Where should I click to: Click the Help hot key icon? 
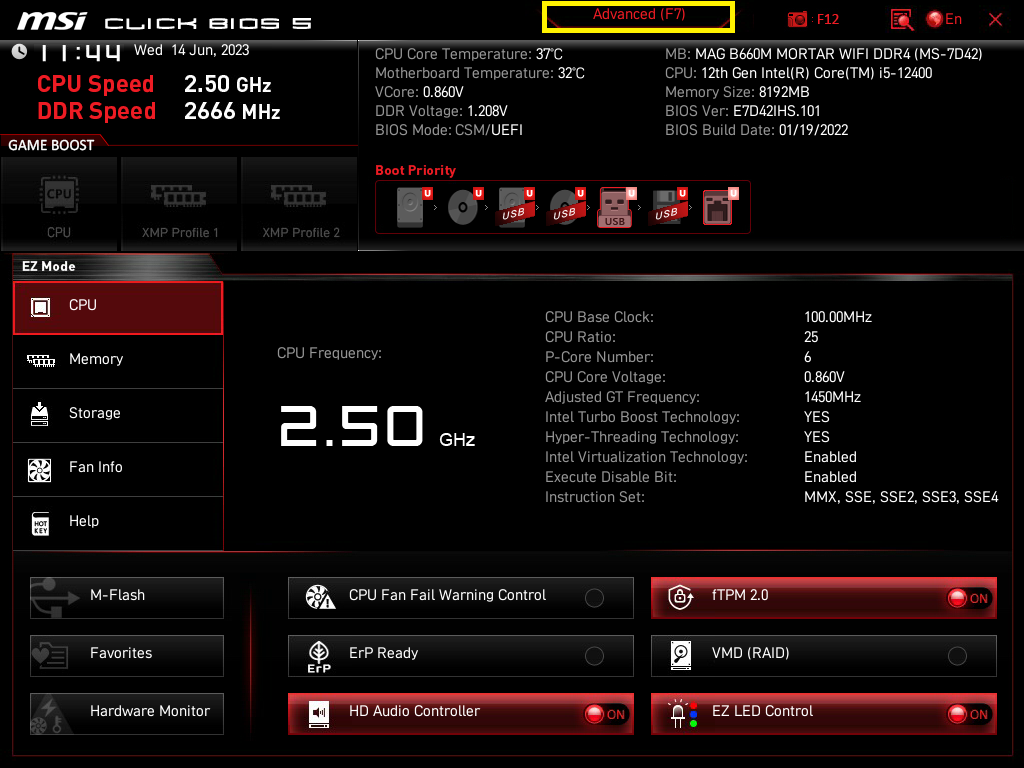[40, 523]
